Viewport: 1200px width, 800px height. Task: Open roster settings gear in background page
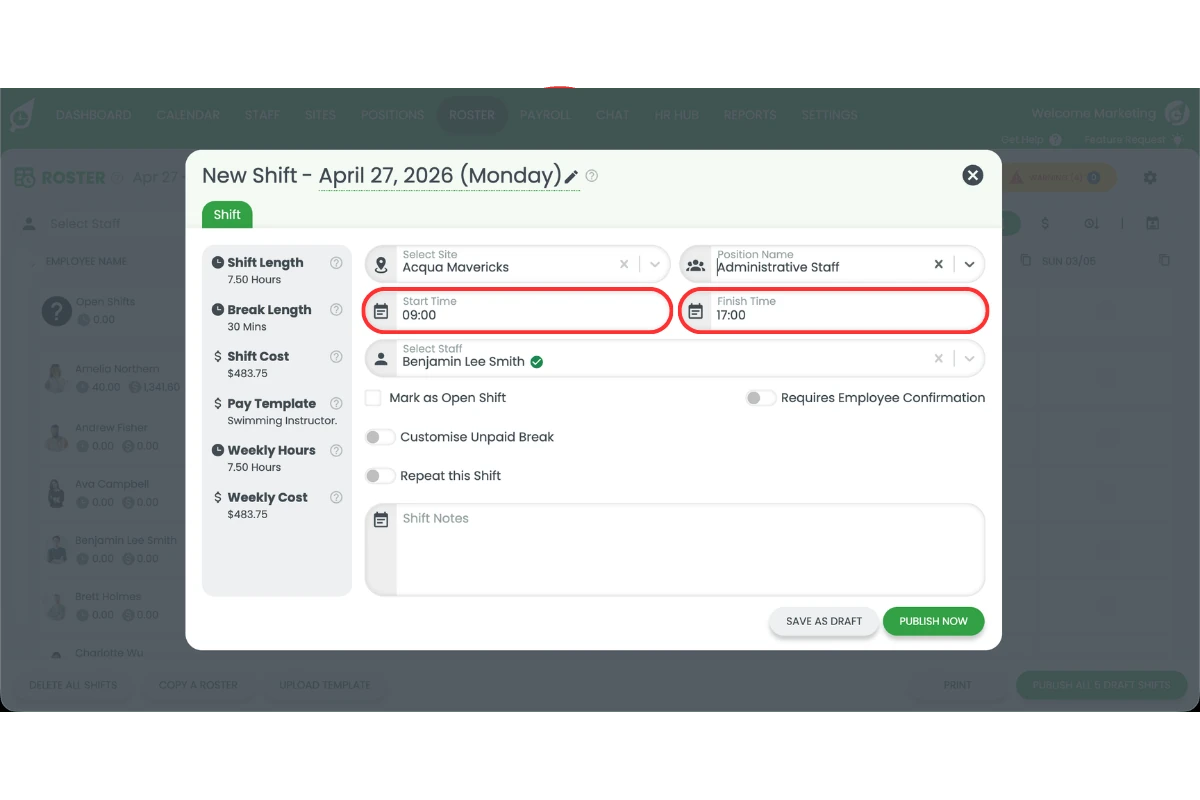pyautogui.click(x=1150, y=178)
